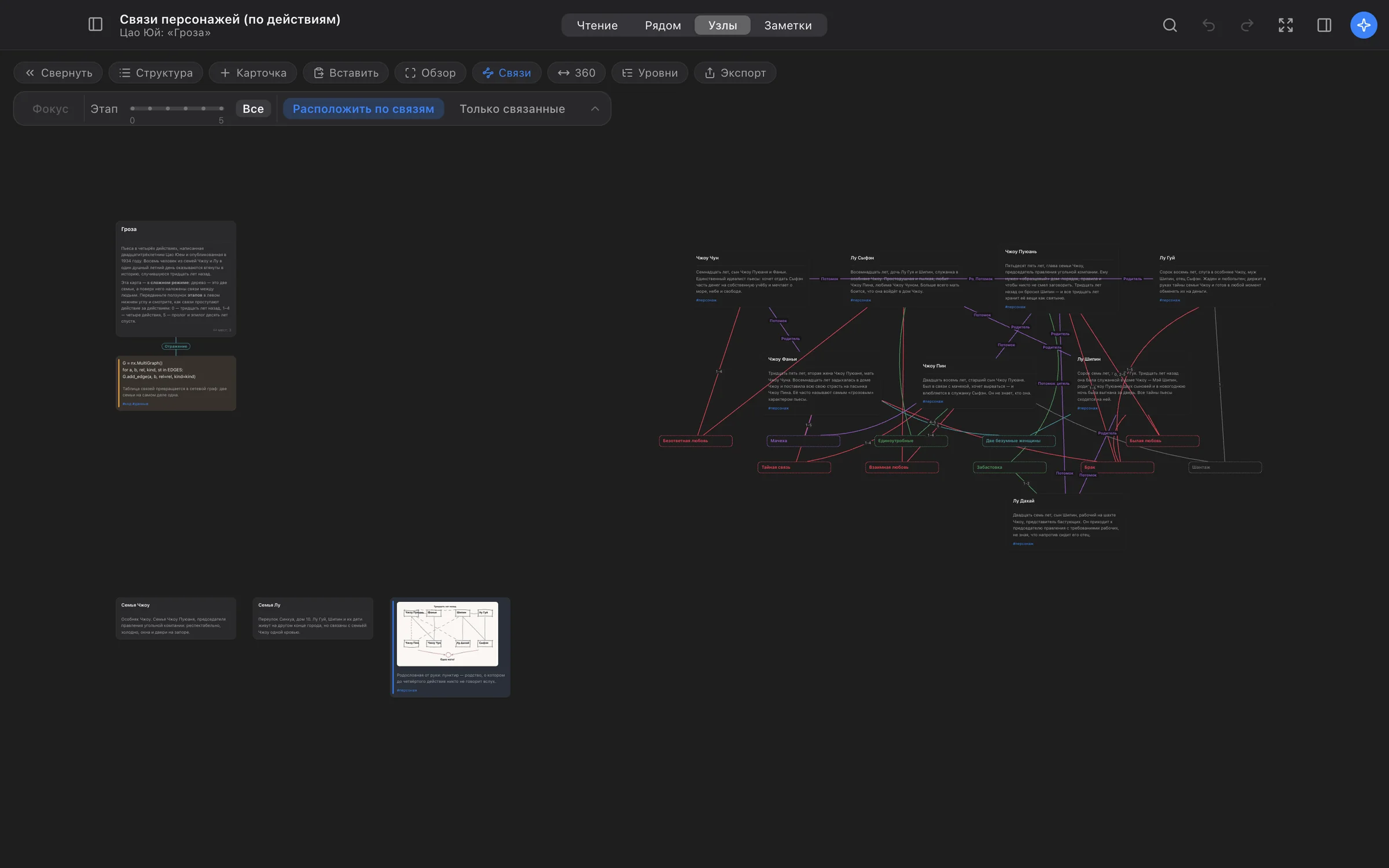Open the Структура outline view
Image resolution: width=1389 pixels, height=868 pixels.
[x=156, y=73]
